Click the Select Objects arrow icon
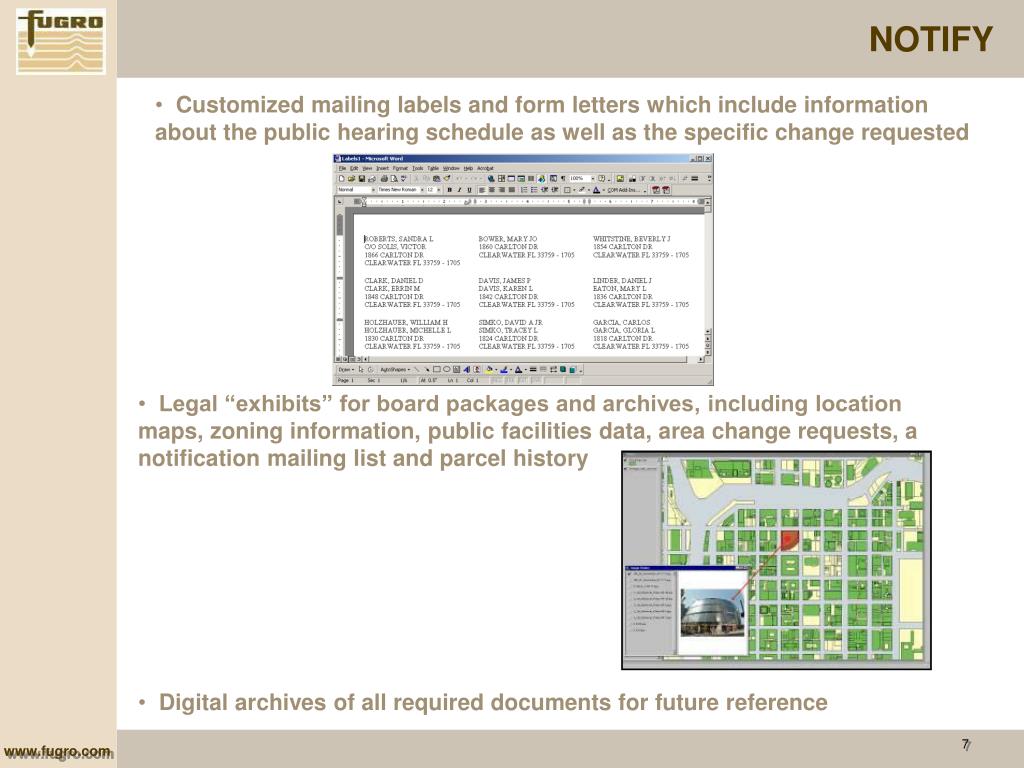This screenshot has height=768, width=1024. tap(360, 370)
